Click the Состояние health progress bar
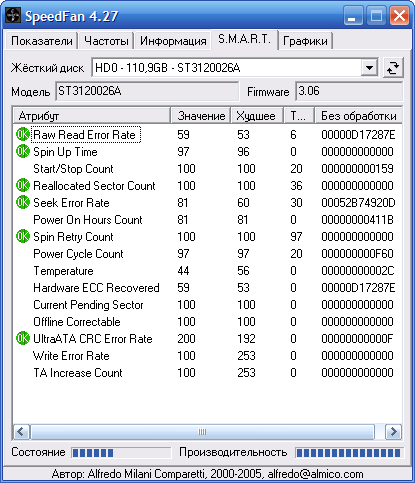Viewport: 415px width, 483px height. point(121,452)
